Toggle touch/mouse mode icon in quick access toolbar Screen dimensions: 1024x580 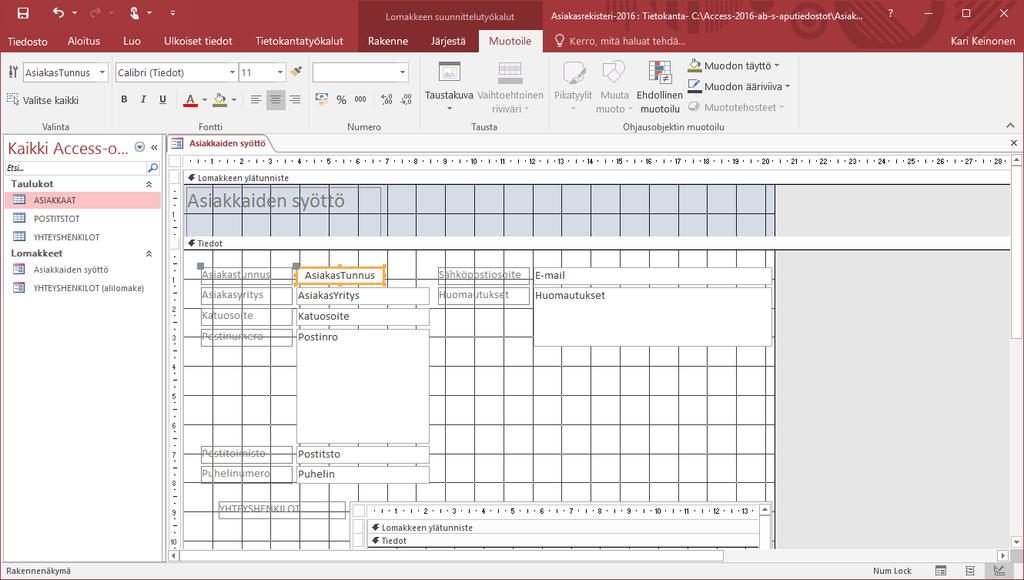coord(135,13)
